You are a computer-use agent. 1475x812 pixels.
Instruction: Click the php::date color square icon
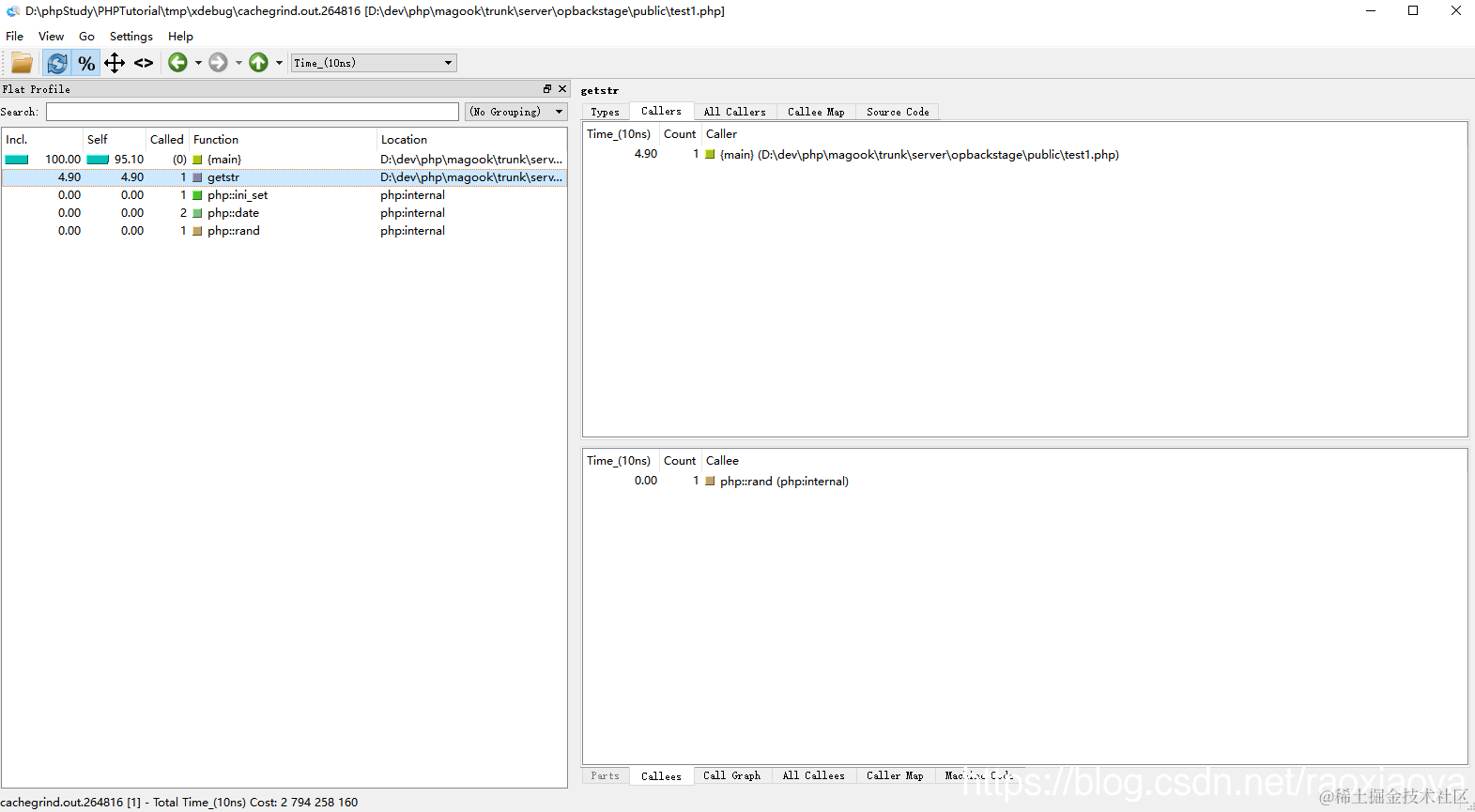click(197, 213)
